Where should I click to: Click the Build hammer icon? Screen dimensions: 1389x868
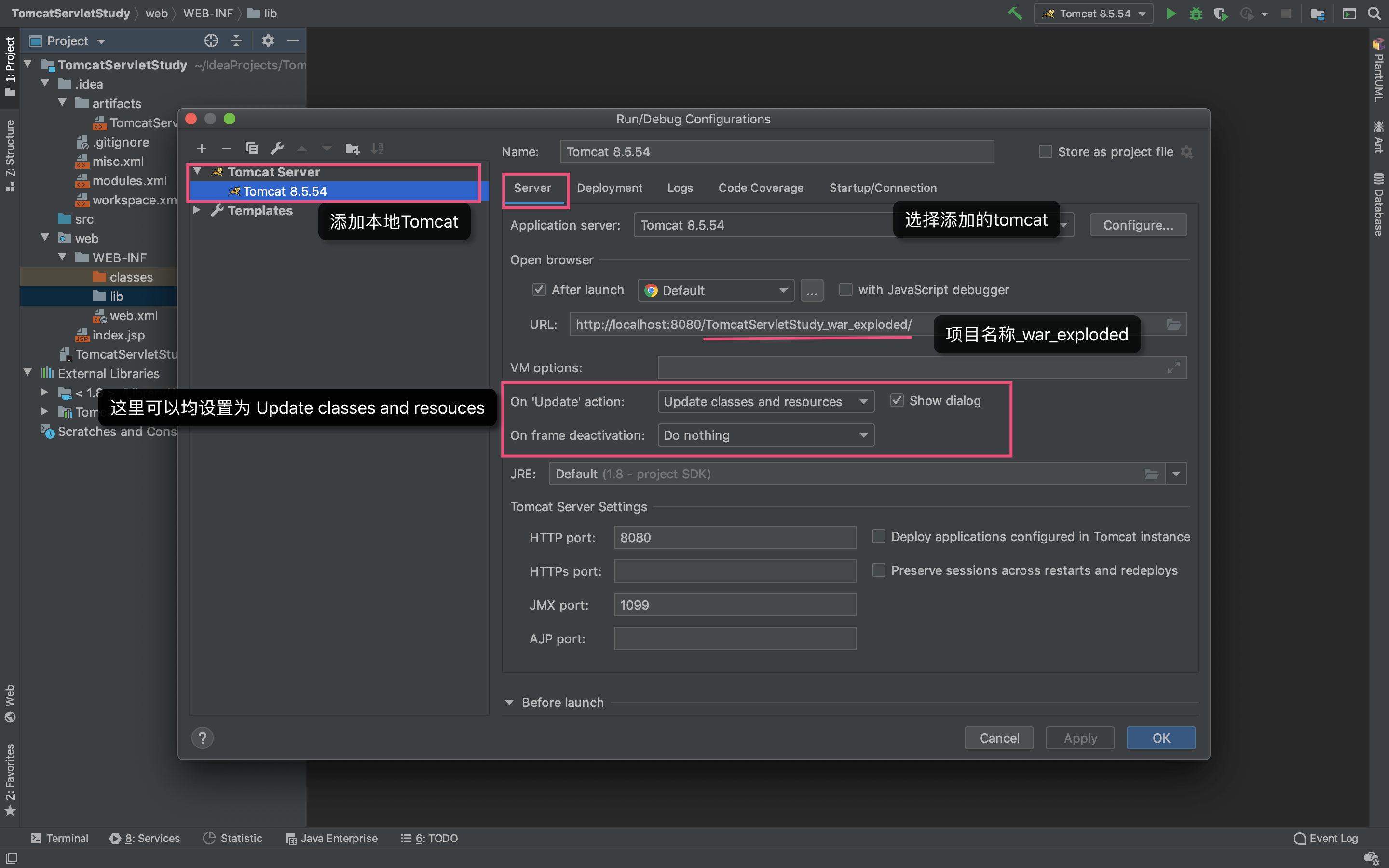(1015, 13)
